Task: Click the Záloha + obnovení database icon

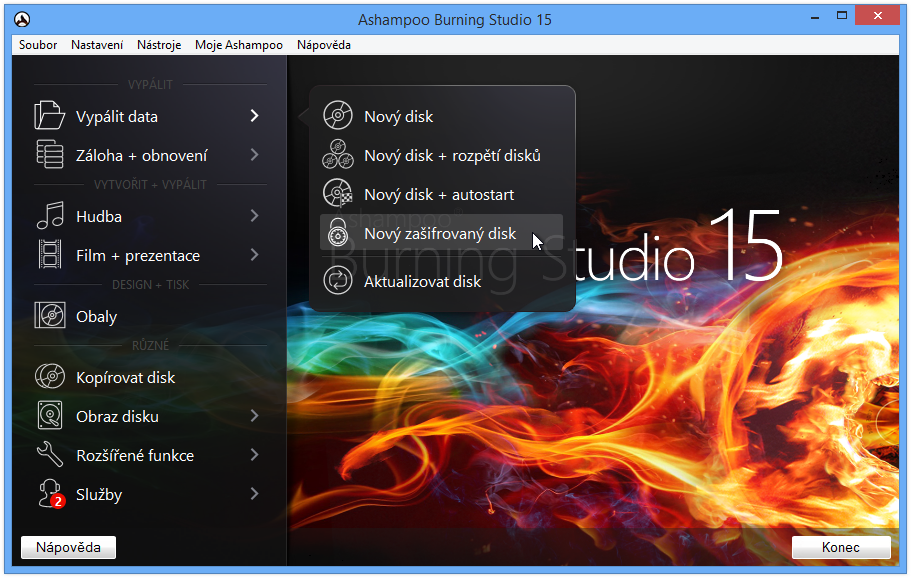Action: click(50, 154)
